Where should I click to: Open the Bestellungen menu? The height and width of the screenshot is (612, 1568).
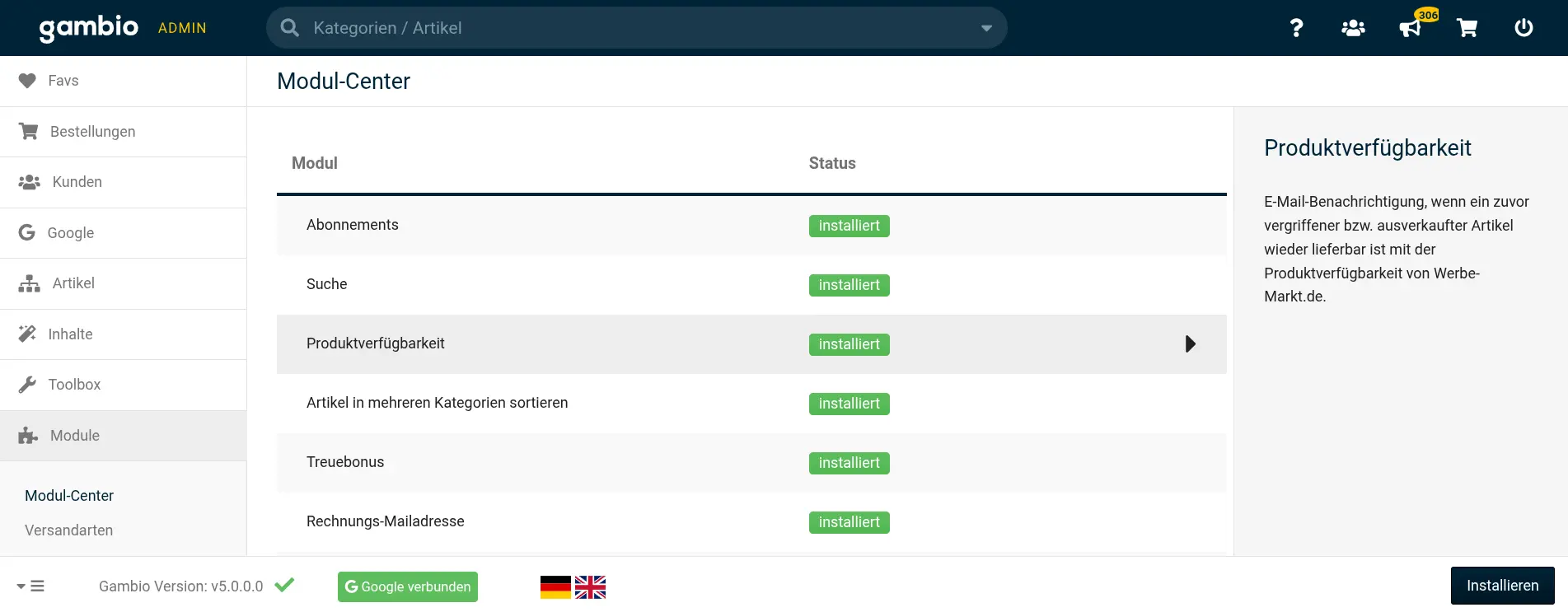[92, 132]
